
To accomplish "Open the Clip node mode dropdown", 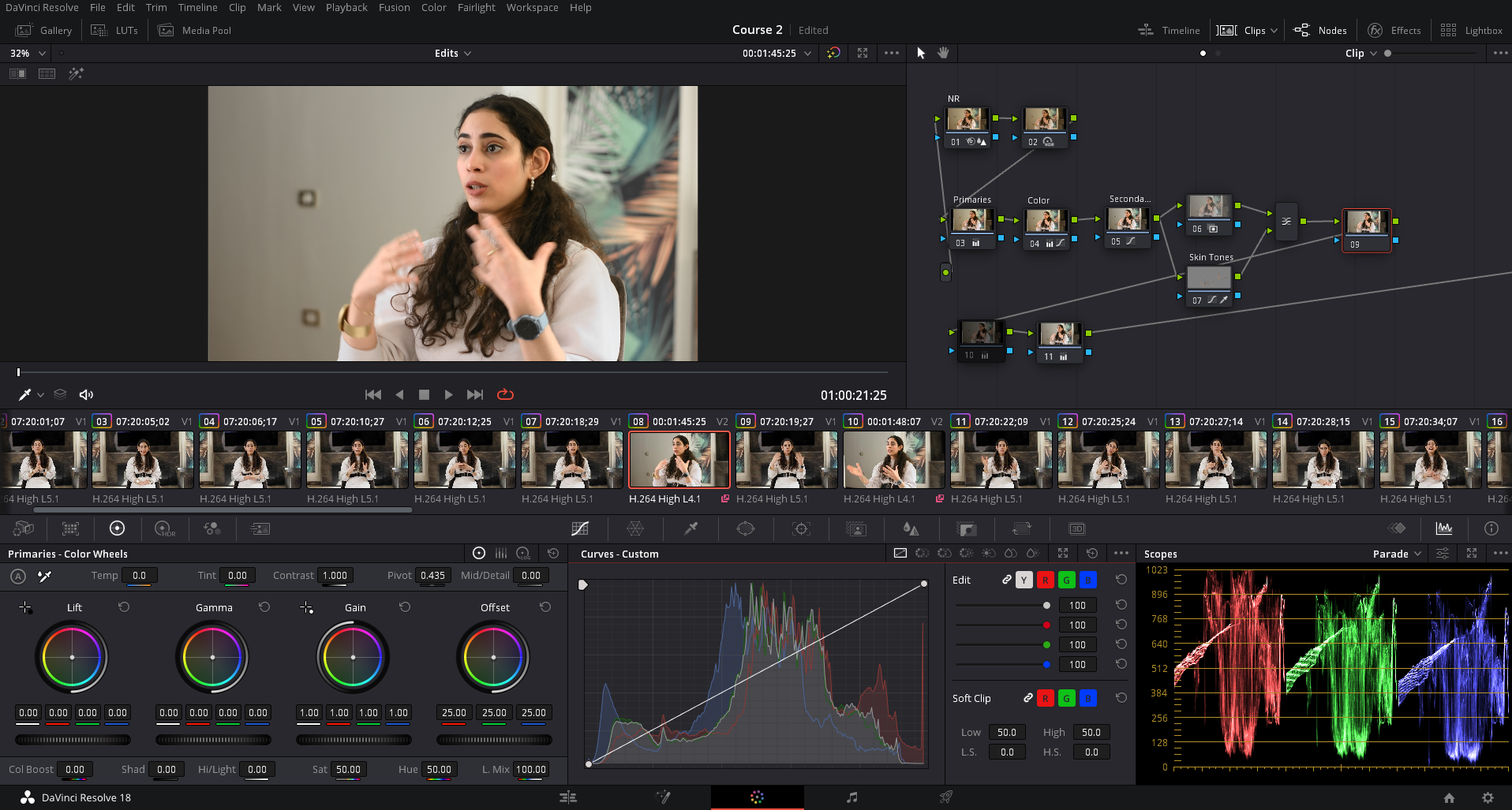I will click(x=1360, y=53).
